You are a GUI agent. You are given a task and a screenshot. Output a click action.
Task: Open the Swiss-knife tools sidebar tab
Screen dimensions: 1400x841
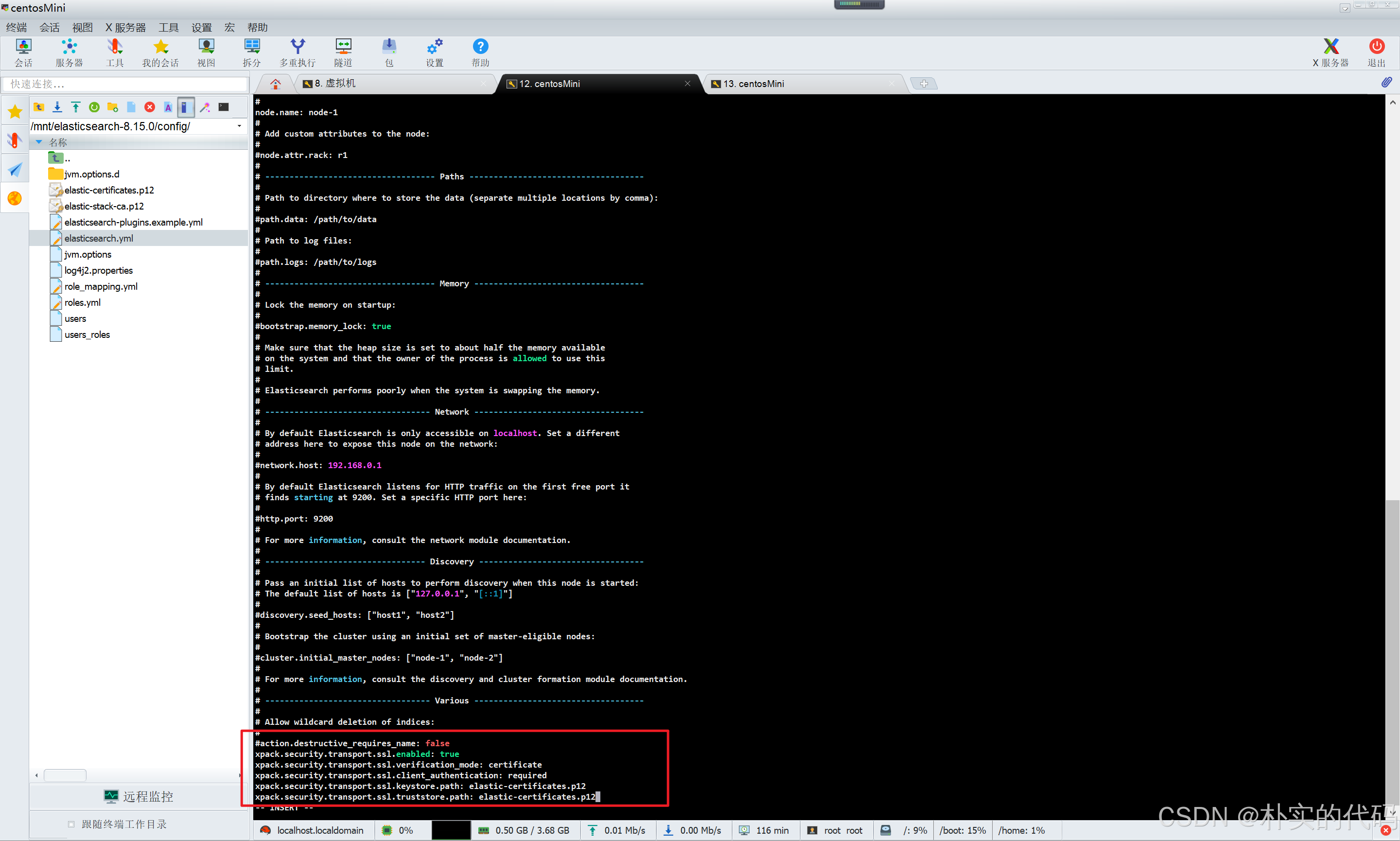coord(15,140)
